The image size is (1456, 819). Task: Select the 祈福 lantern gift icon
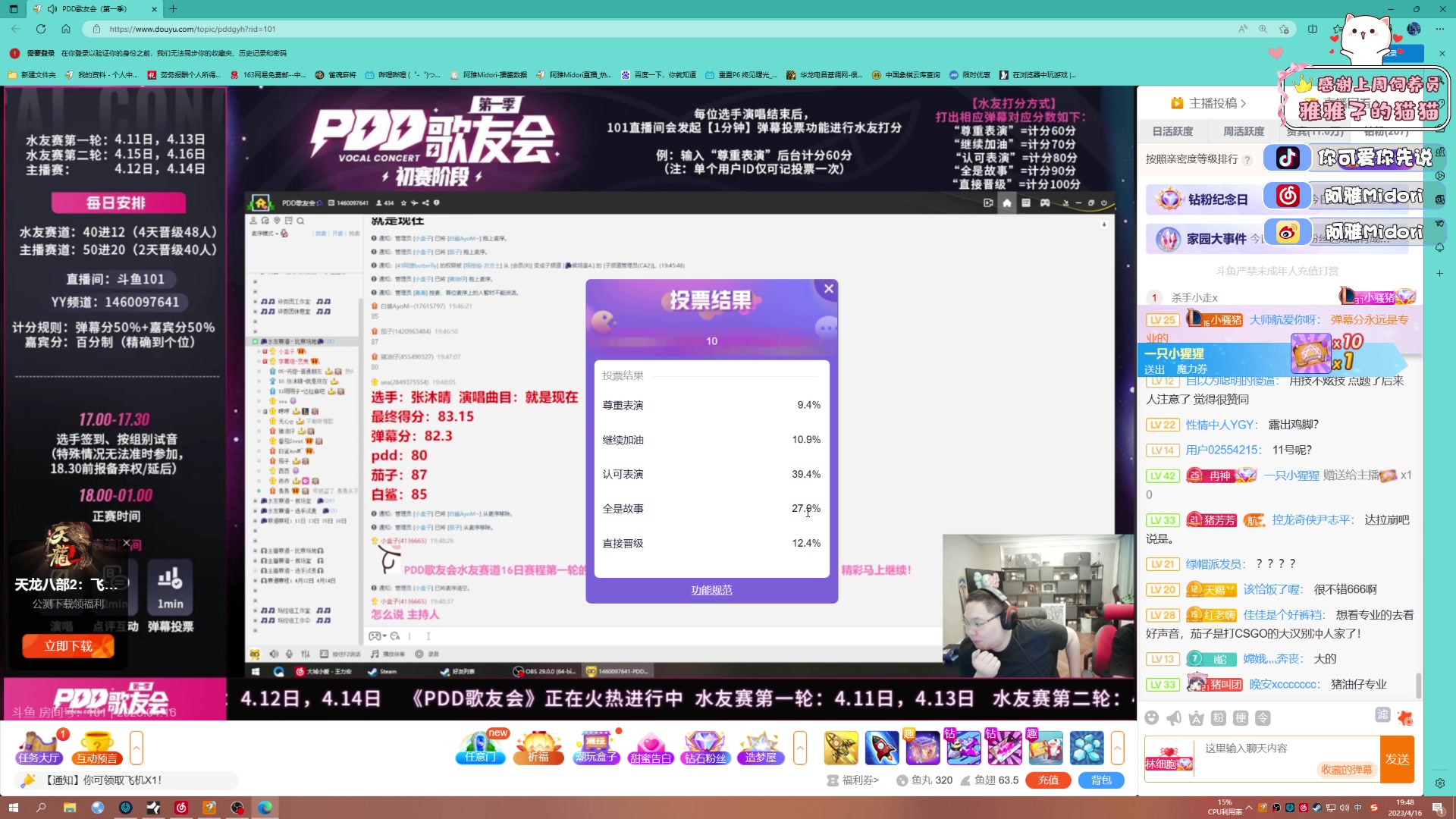tap(538, 747)
